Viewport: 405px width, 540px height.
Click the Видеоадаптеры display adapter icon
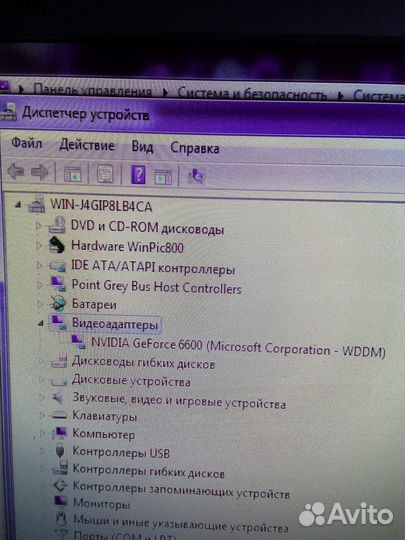click(58, 323)
